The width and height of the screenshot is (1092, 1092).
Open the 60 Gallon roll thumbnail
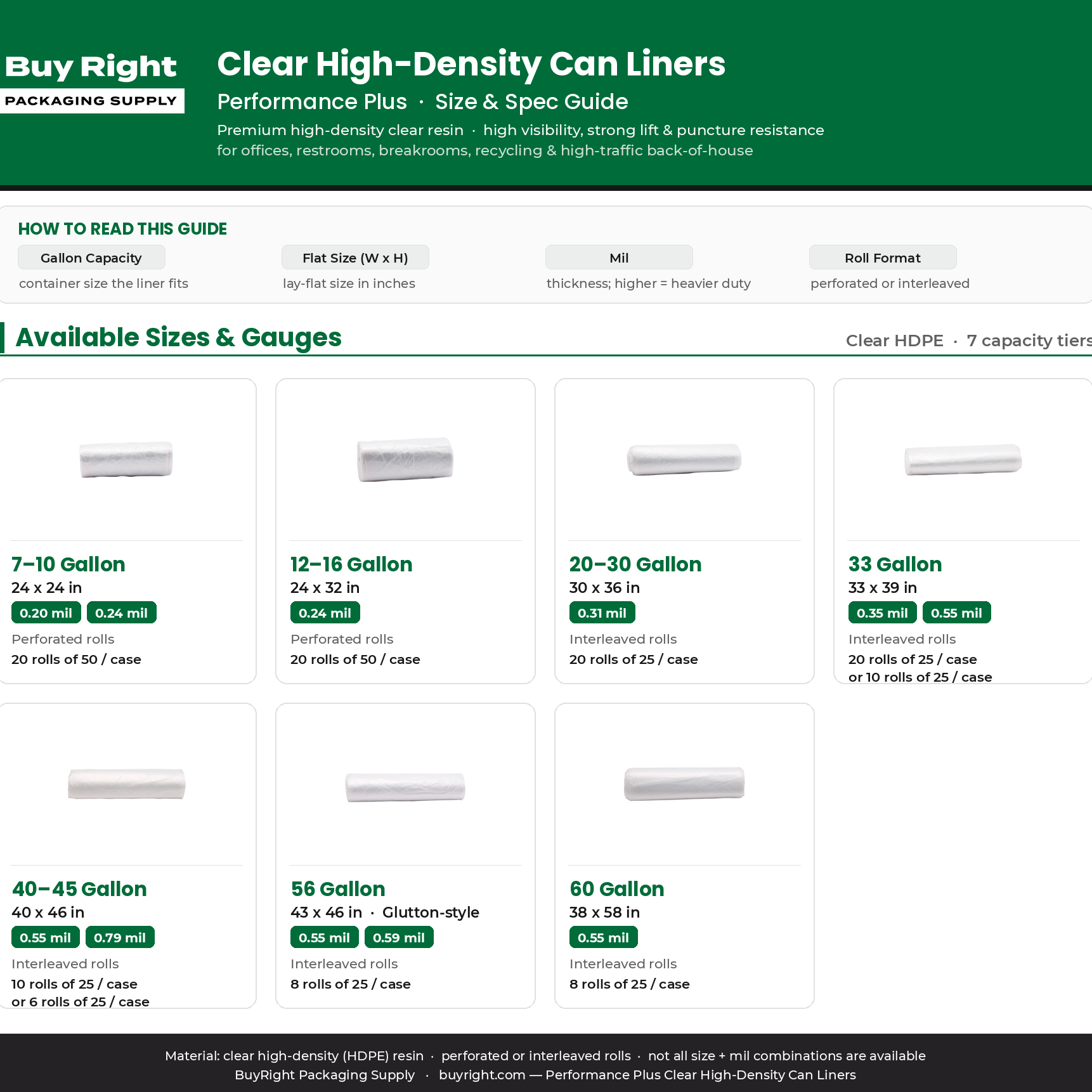pos(684,784)
